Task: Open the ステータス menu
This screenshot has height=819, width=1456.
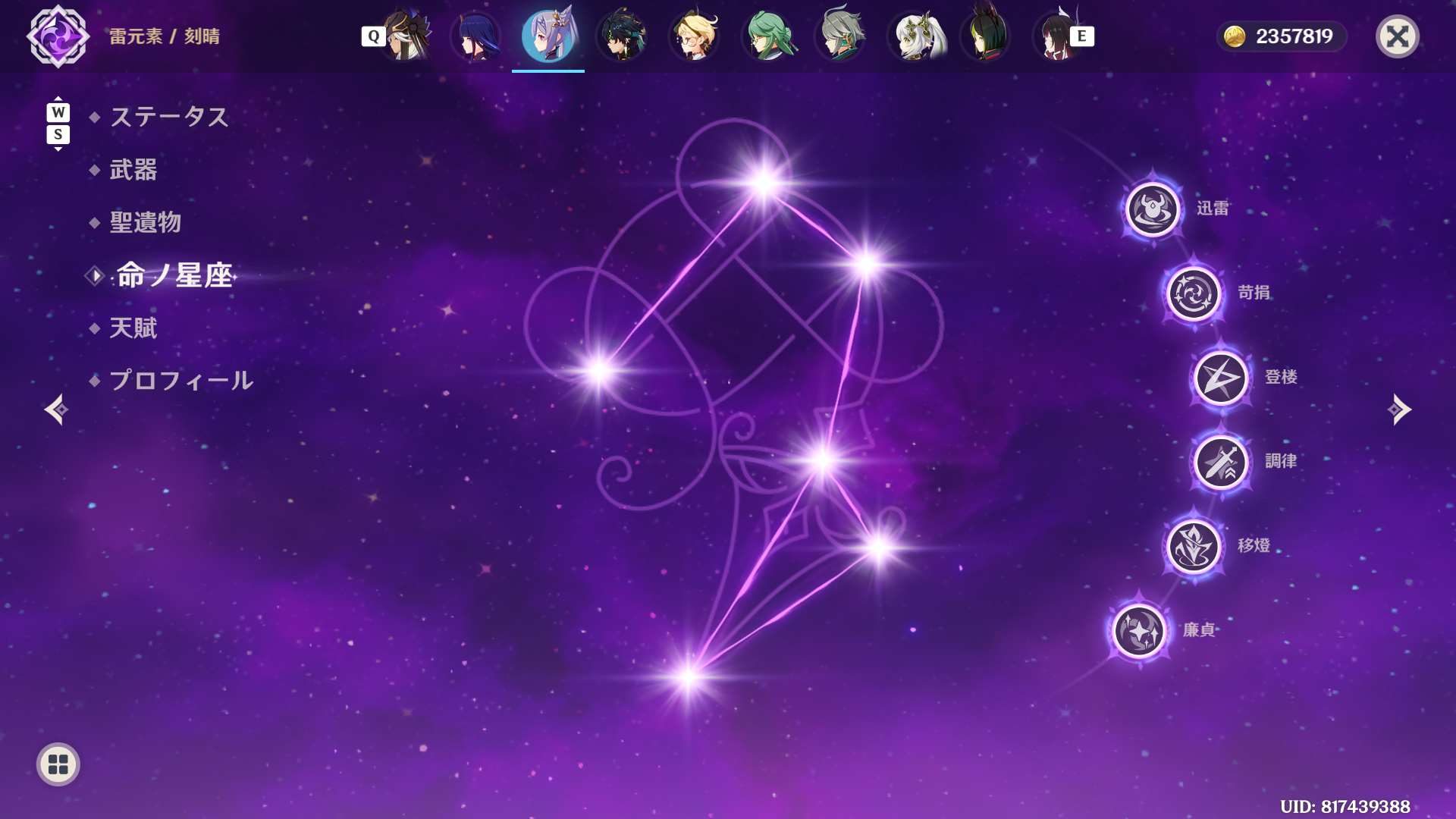Action: click(169, 117)
